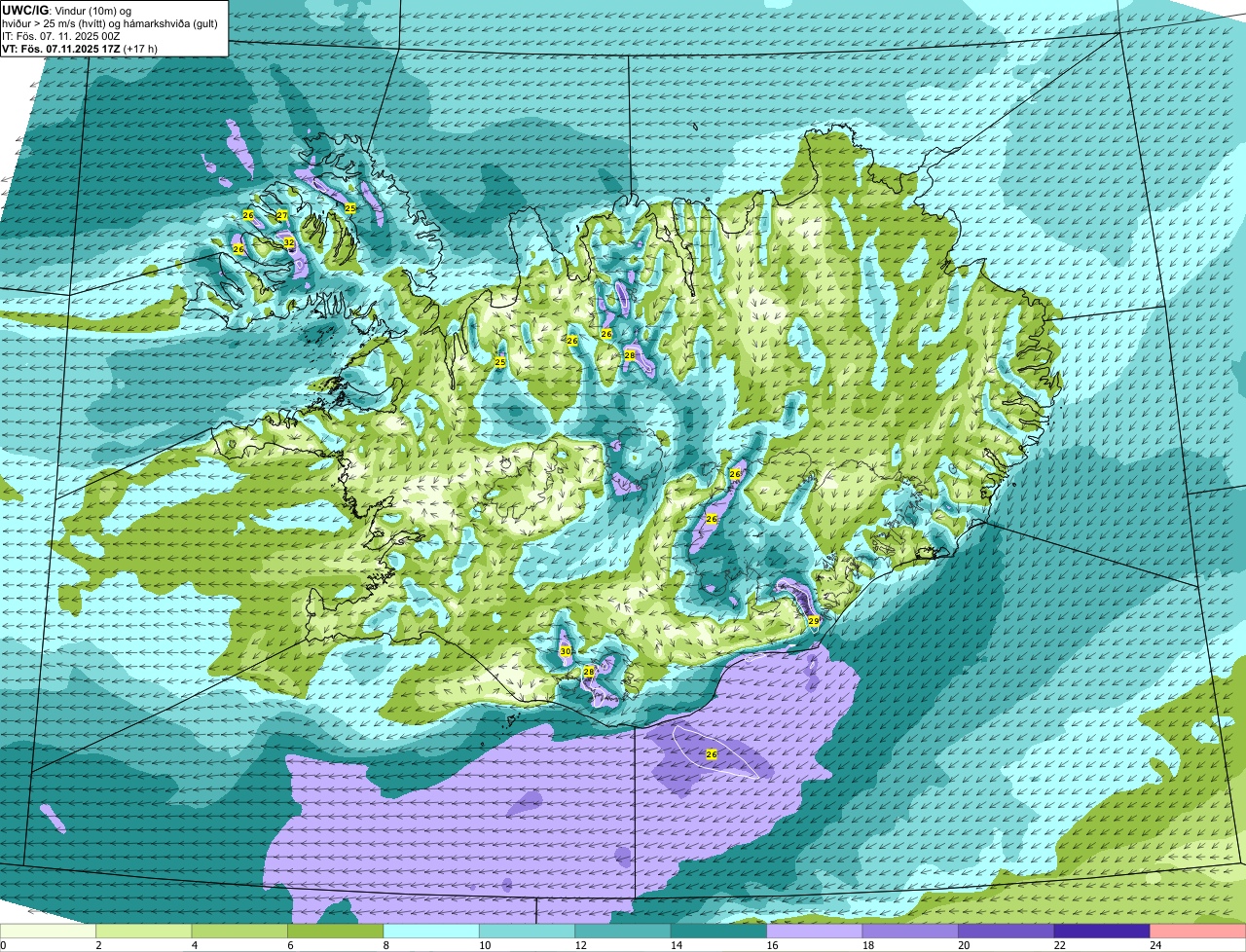The width and height of the screenshot is (1246, 952).
Task: Click the yellow 28 gust label just below the 30
Action: [589, 673]
